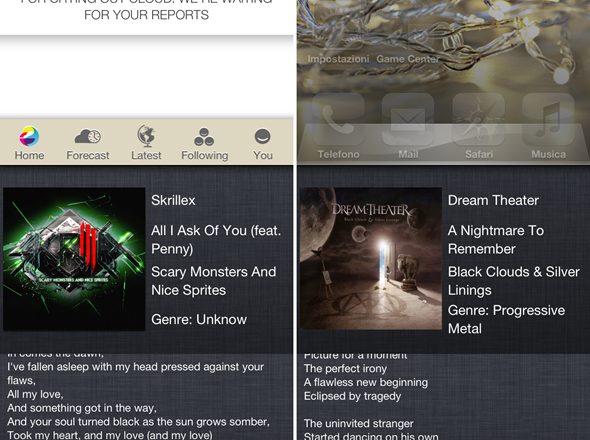This screenshot has height=440, width=590.
Task: Tap album Scary Monsters And Nice Sprites
Action: coord(214,281)
